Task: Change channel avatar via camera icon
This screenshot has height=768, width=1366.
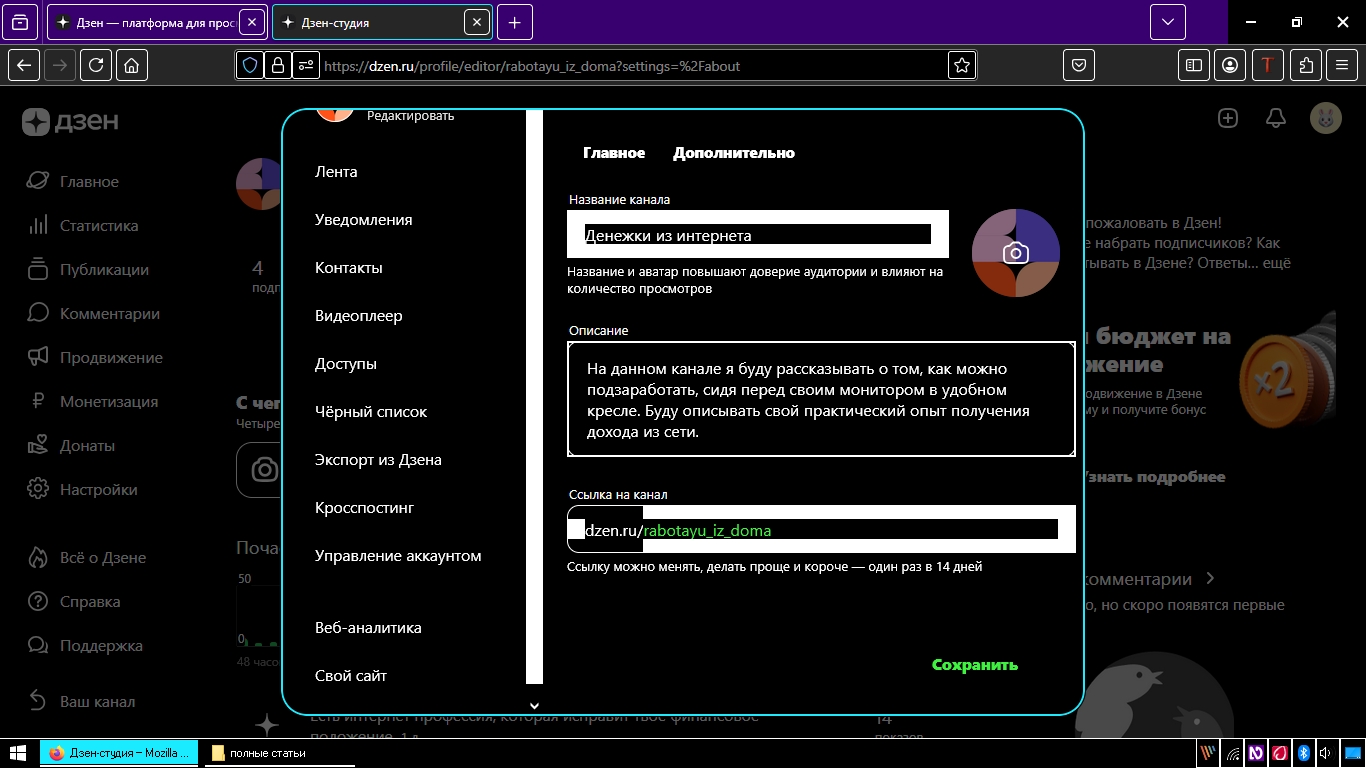Action: (x=1016, y=253)
